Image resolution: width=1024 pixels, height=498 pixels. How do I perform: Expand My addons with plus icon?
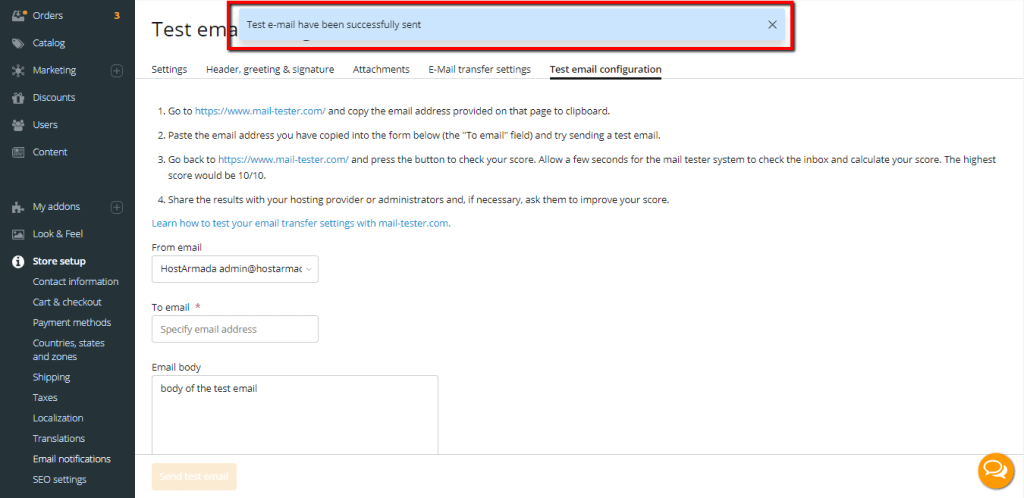(117, 207)
